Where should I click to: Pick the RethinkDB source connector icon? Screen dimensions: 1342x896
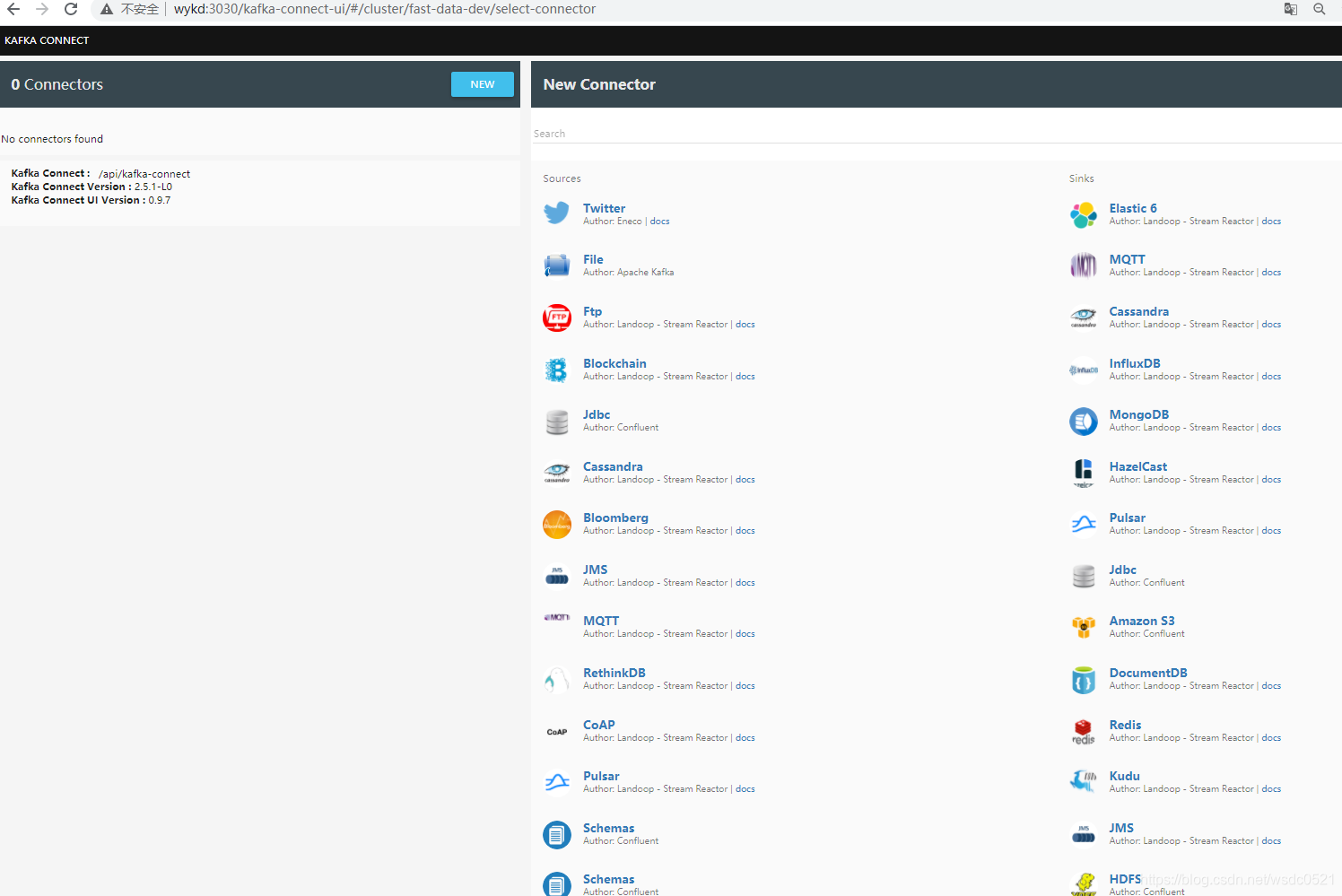tap(557, 680)
